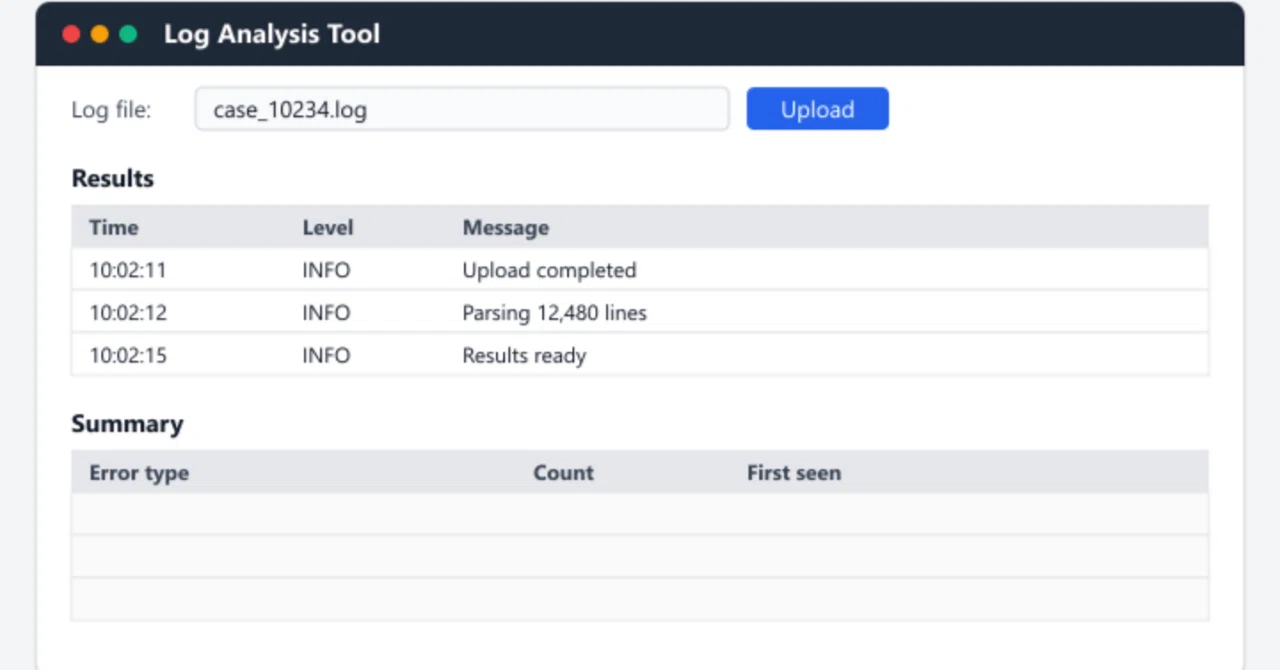Select the "Results ready" message
The width and height of the screenshot is (1280, 670).
coord(524,355)
